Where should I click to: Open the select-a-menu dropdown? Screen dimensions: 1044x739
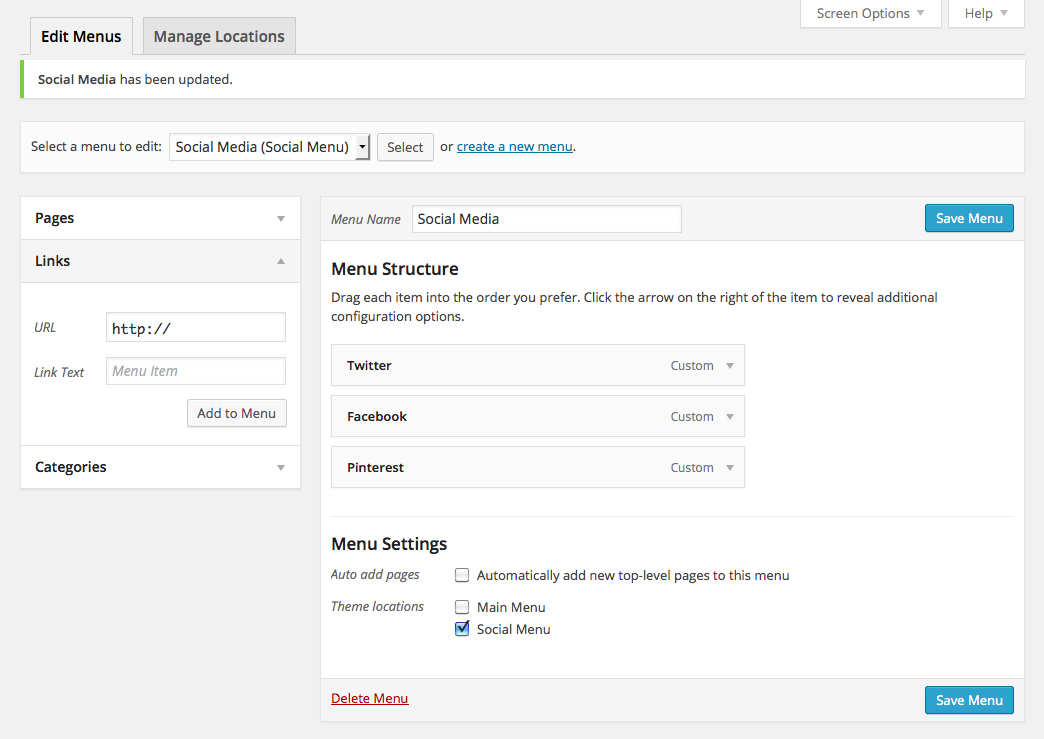point(270,147)
